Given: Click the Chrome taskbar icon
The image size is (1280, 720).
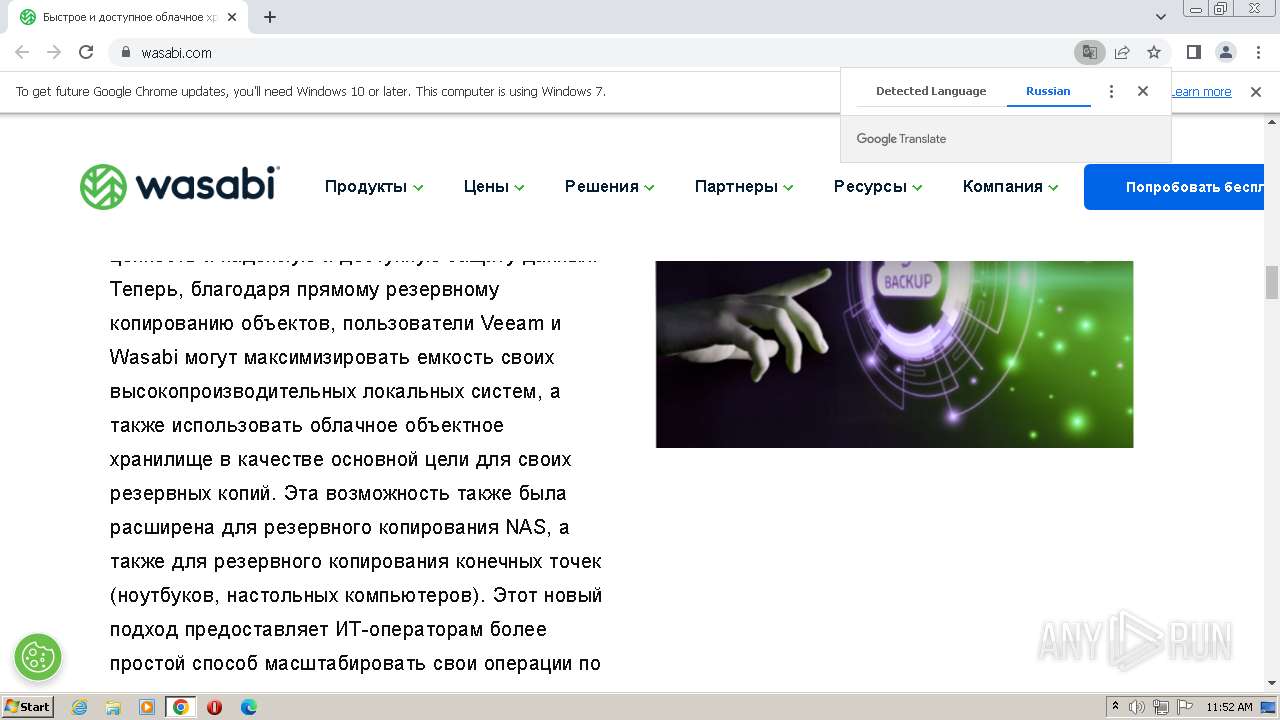Looking at the screenshot, I should (x=181, y=707).
